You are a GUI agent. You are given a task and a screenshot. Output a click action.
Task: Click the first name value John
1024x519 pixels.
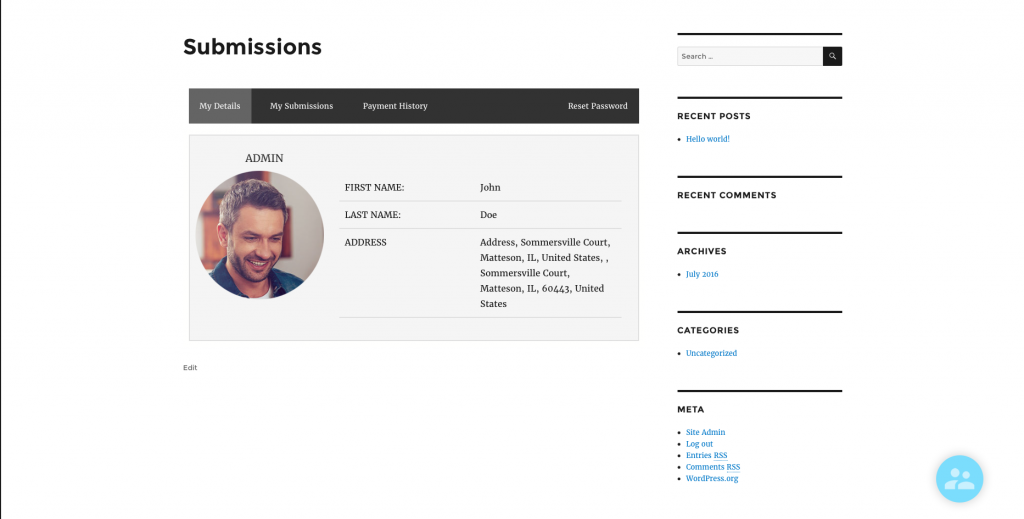[x=490, y=187]
